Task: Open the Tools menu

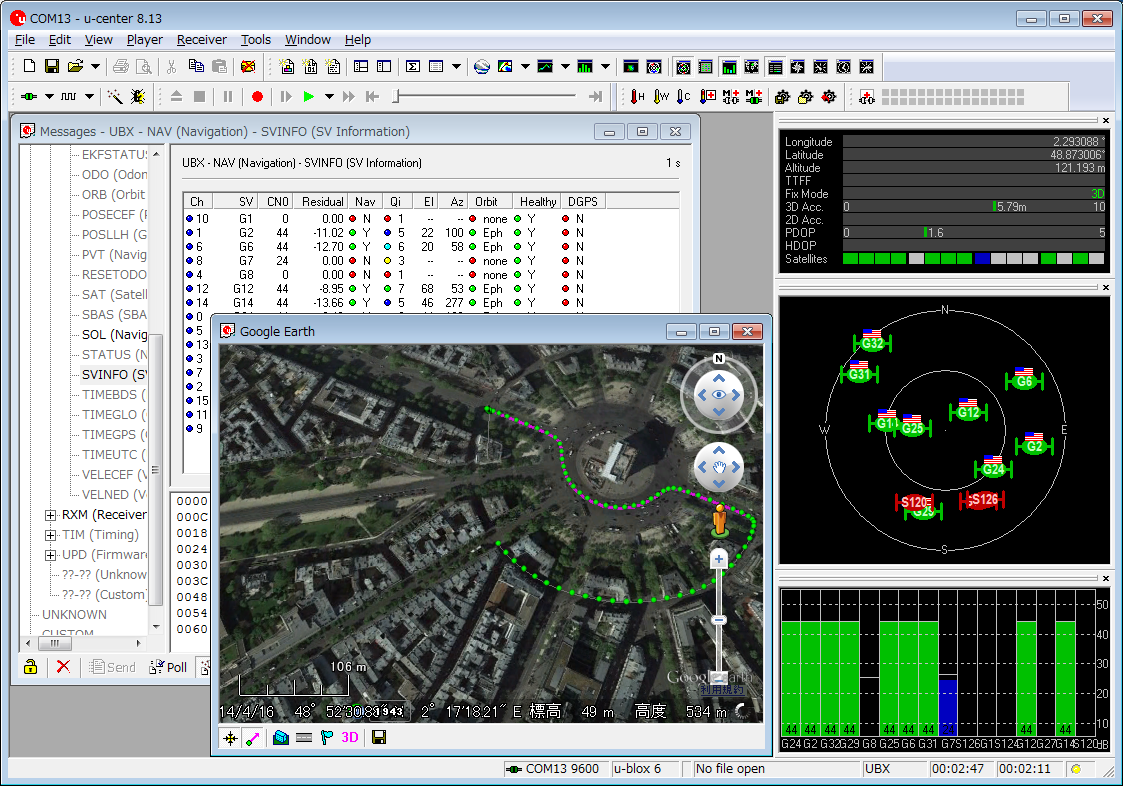Action: [255, 40]
